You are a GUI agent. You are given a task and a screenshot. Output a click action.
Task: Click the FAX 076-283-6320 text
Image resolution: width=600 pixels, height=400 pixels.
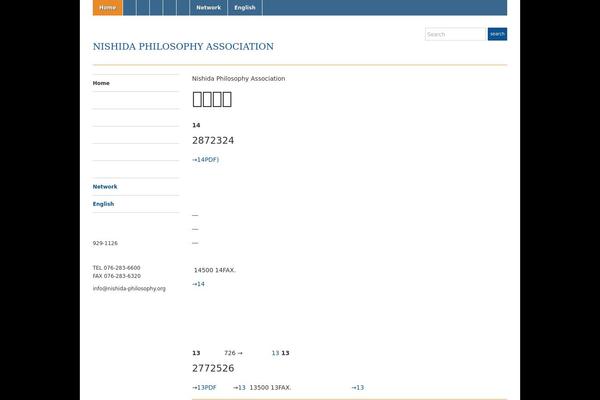coord(117,276)
